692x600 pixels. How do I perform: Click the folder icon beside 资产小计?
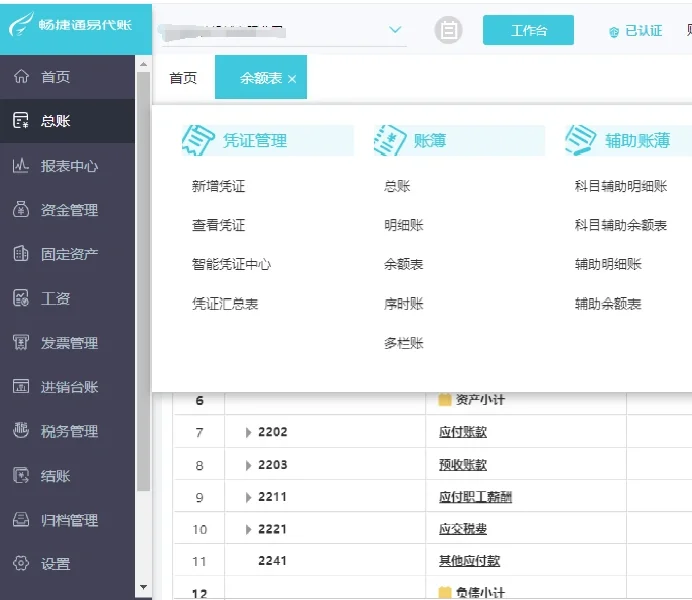445,400
